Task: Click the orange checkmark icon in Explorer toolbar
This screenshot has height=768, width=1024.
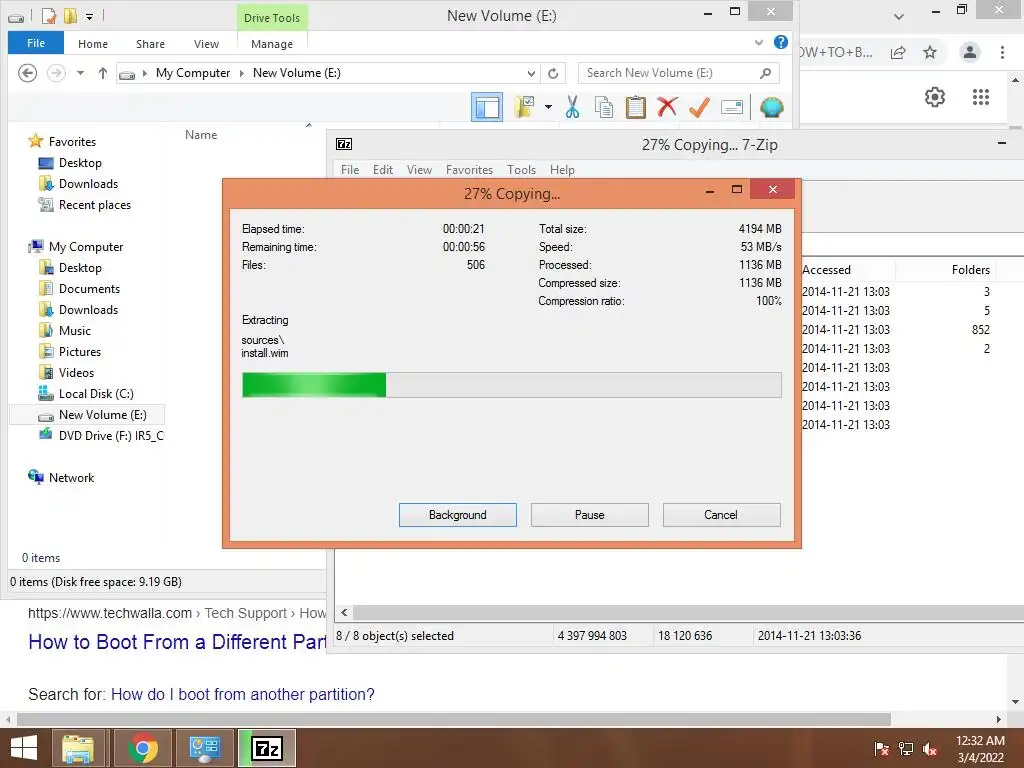Action: [x=699, y=107]
